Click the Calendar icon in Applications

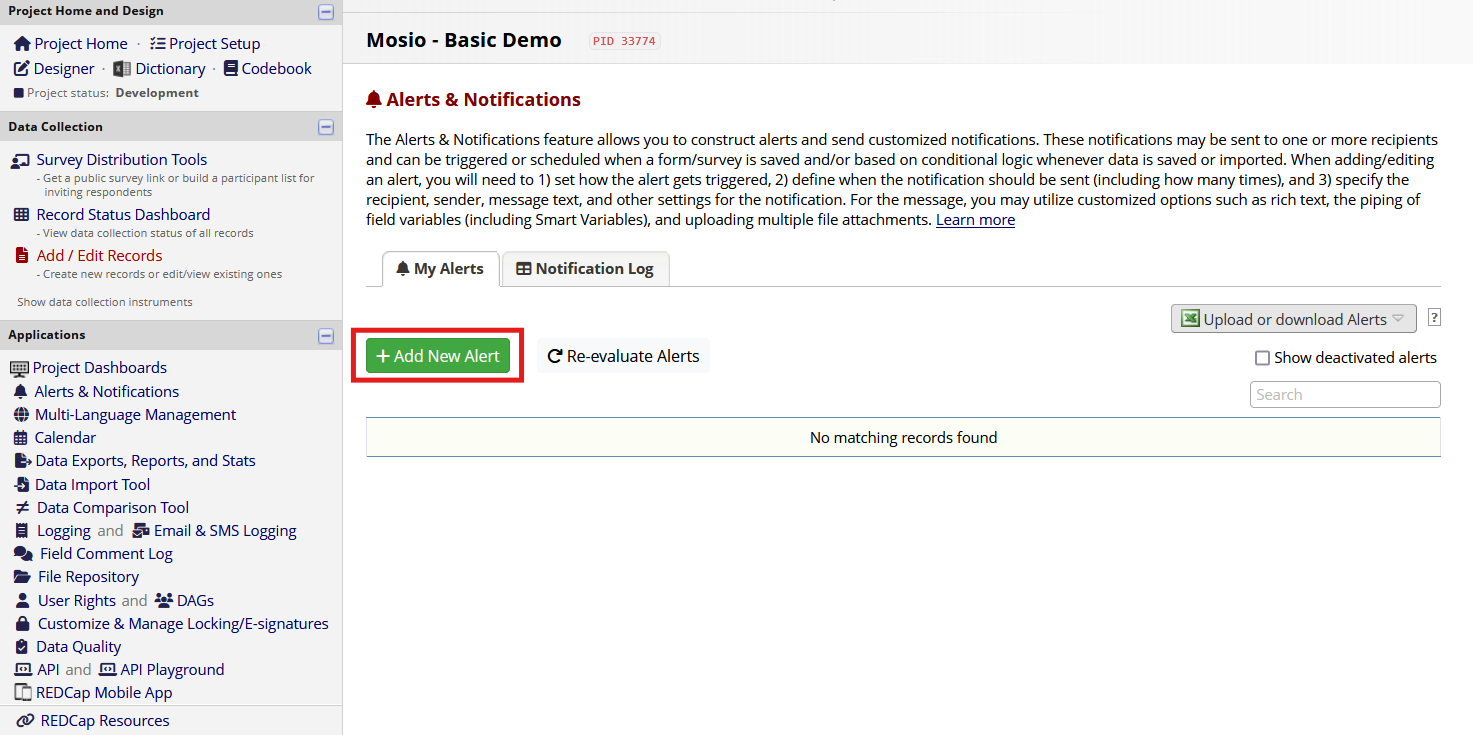(x=21, y=438)
